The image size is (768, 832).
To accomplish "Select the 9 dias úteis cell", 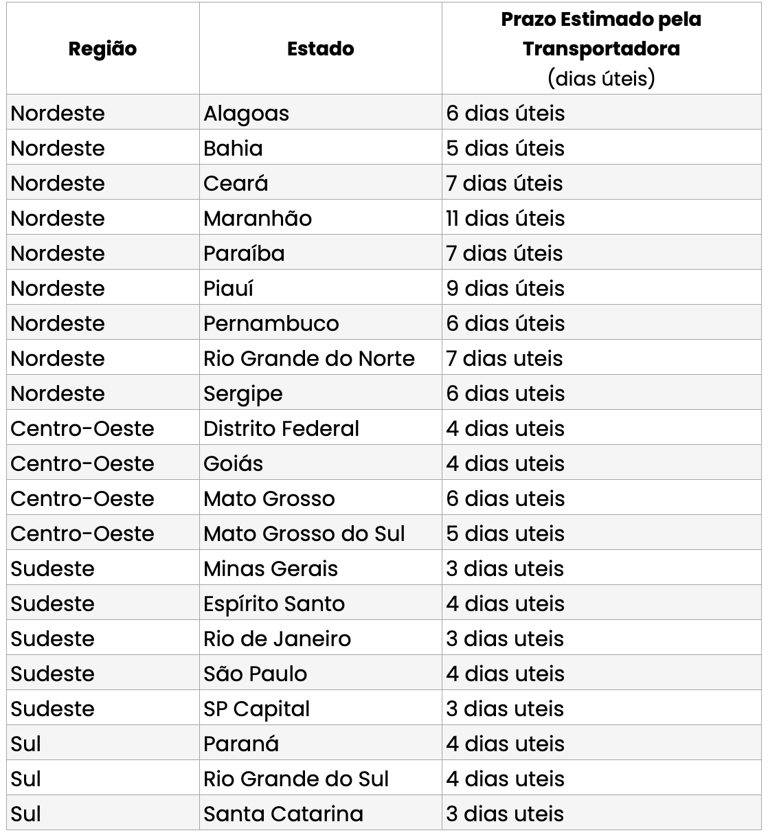I will pyautogui.click(x=505, y=289).
